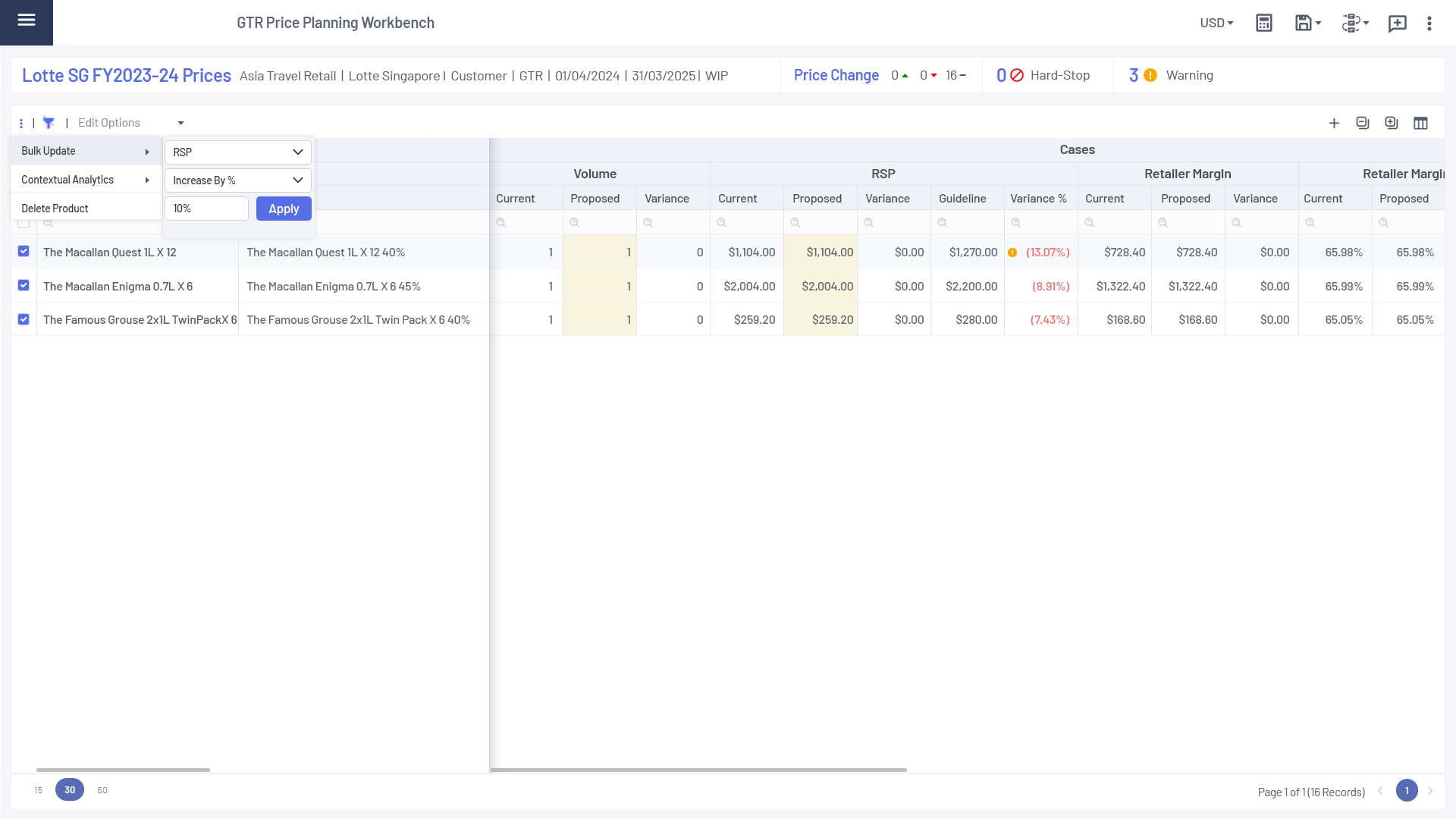Open the vertical three-dot header menu

(x=1429, y=24)
